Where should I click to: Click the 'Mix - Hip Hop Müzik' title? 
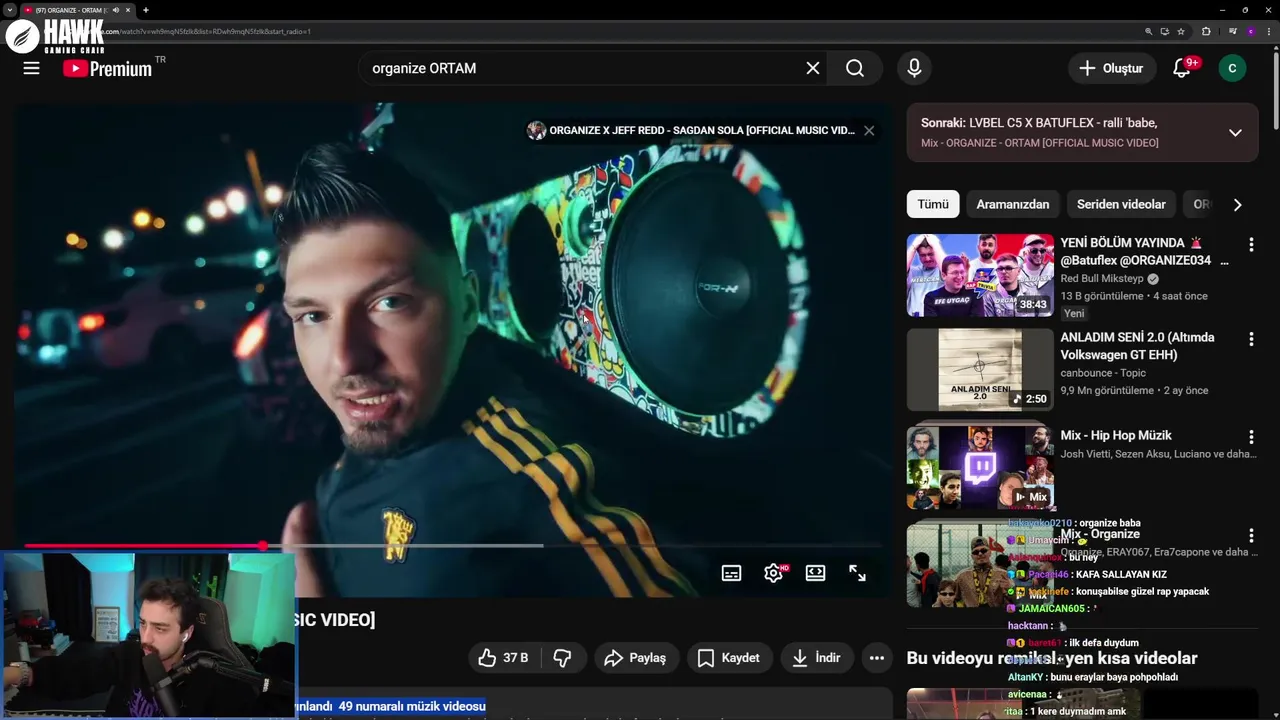(1116, 436)
